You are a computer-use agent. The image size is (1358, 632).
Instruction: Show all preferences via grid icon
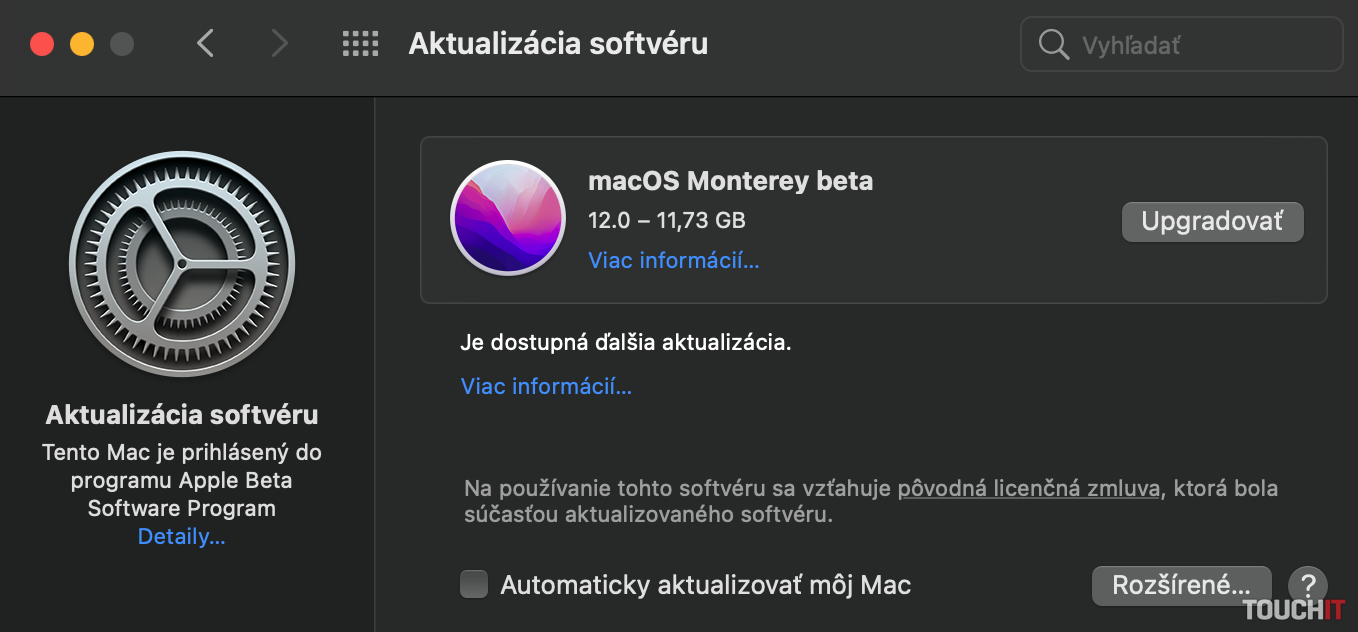(x=360, y=43)
